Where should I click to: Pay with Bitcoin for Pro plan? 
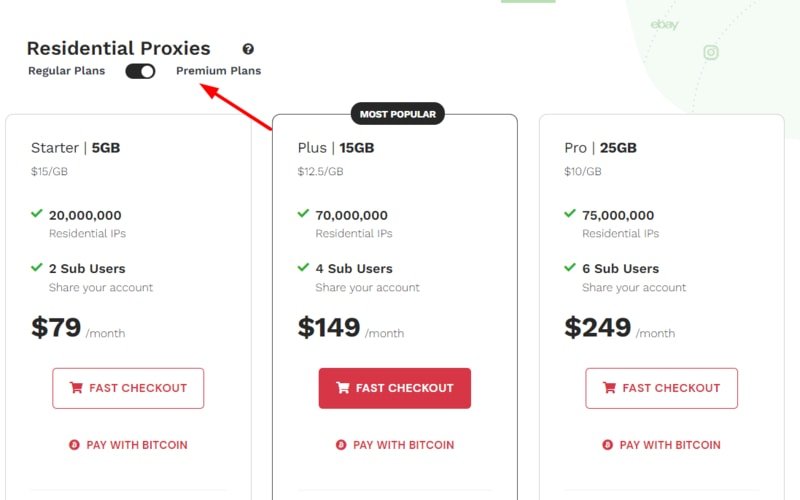tap(661, 445)
